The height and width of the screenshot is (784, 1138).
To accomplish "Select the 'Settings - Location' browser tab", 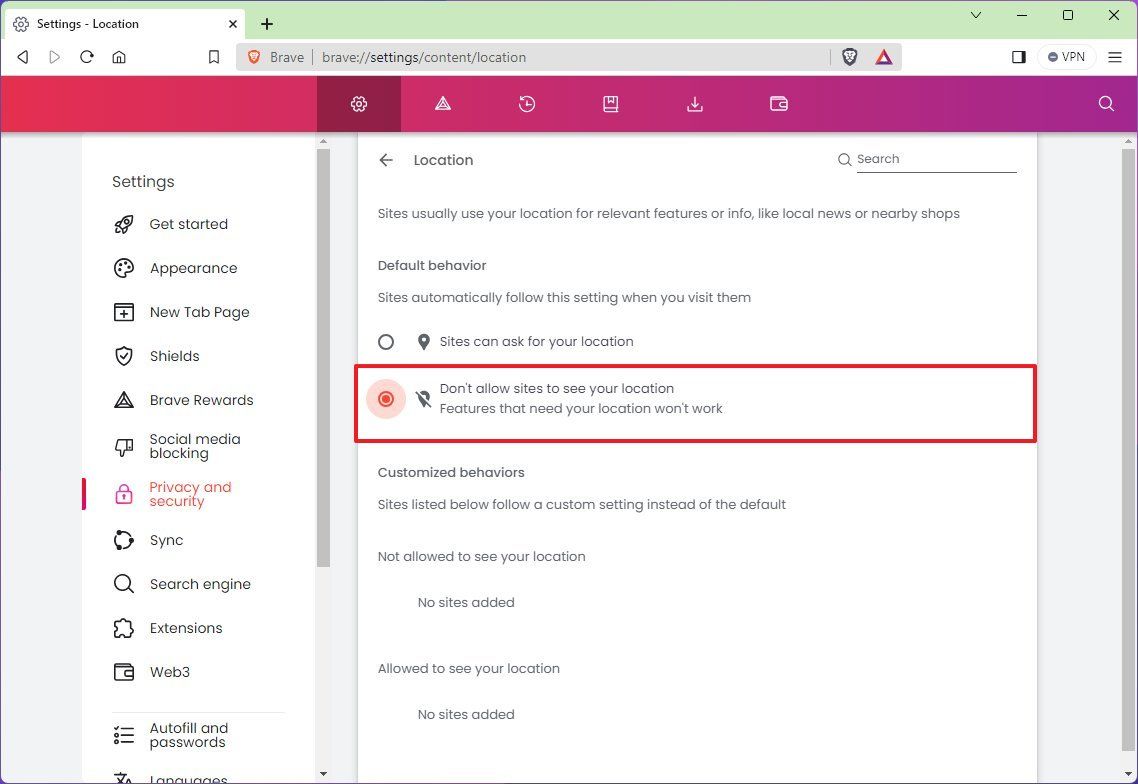I will 120,23.
